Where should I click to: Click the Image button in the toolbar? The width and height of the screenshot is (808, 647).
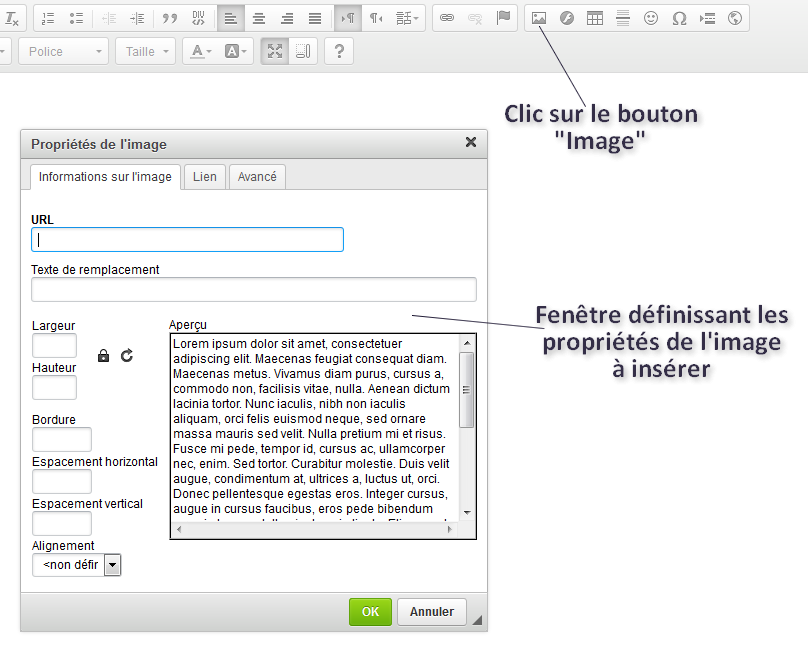pyautogui.click(x=539, y=18)
